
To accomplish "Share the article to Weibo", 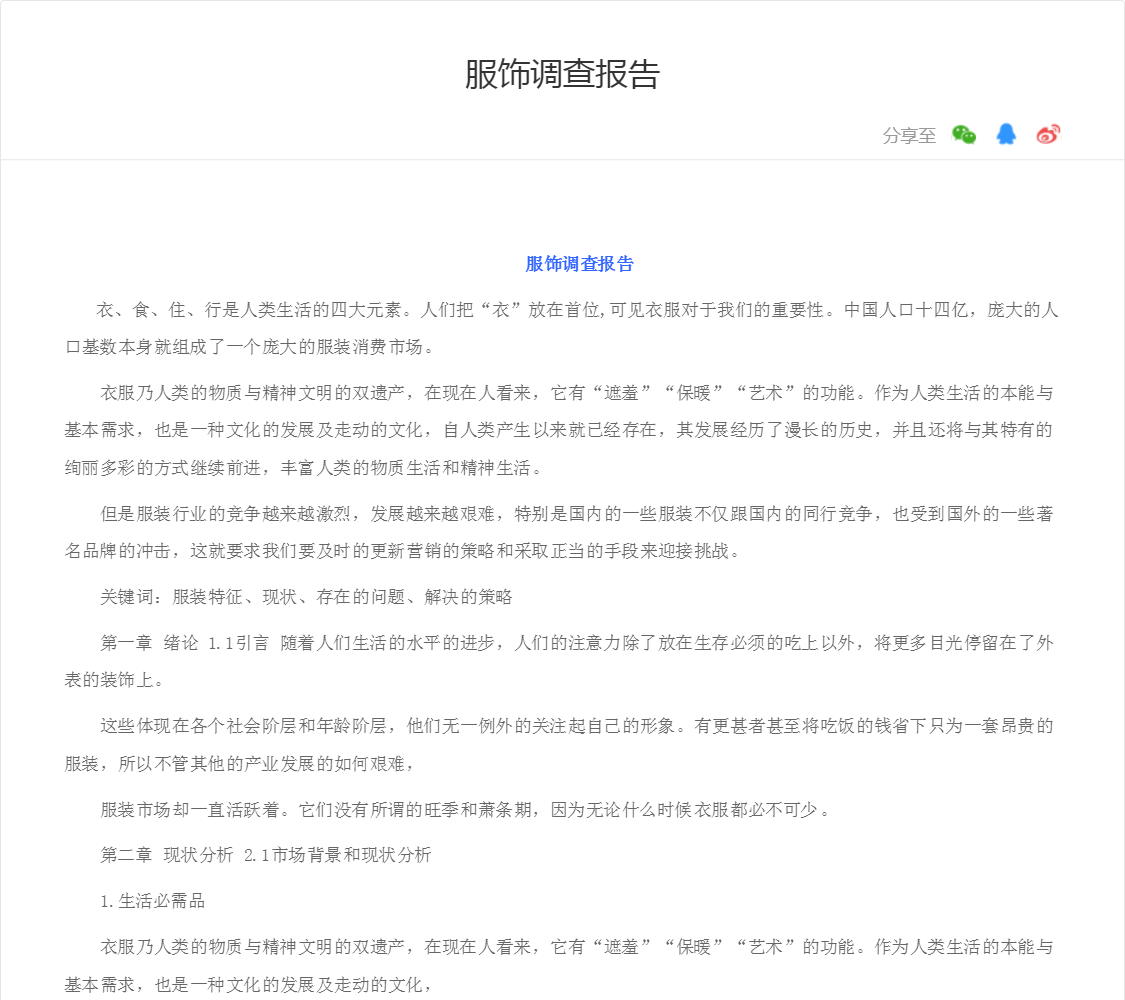I will click(1047, 135).
